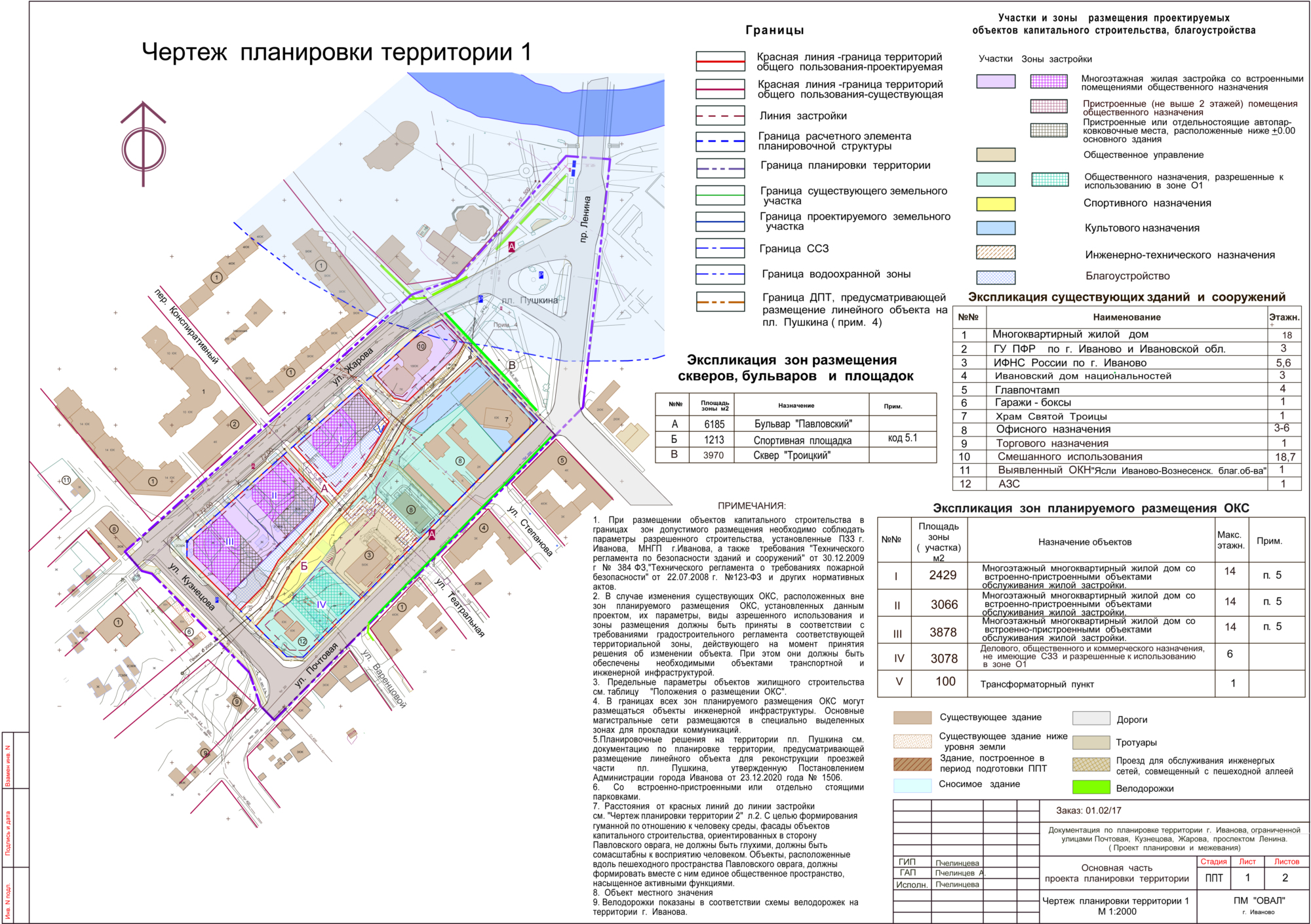Image resolution: width=1311 pixels, height=924 pixels.
Task: Click circled number 10 building marker
Action: (421, 346)
